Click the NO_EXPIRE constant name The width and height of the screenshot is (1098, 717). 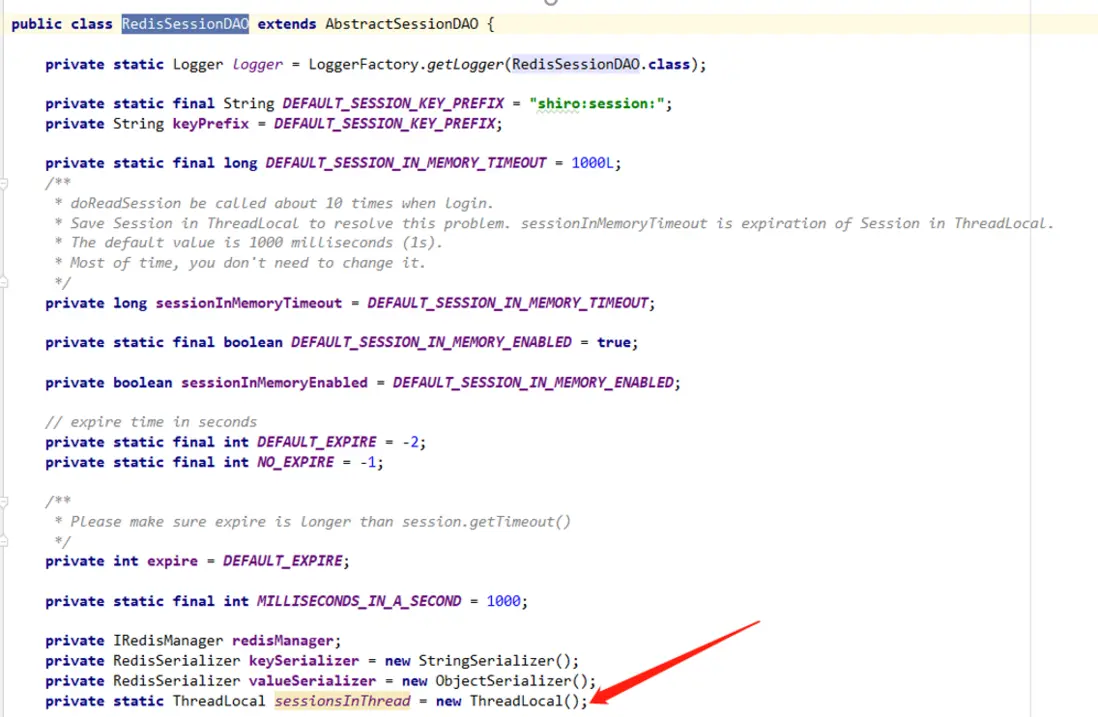295,463
